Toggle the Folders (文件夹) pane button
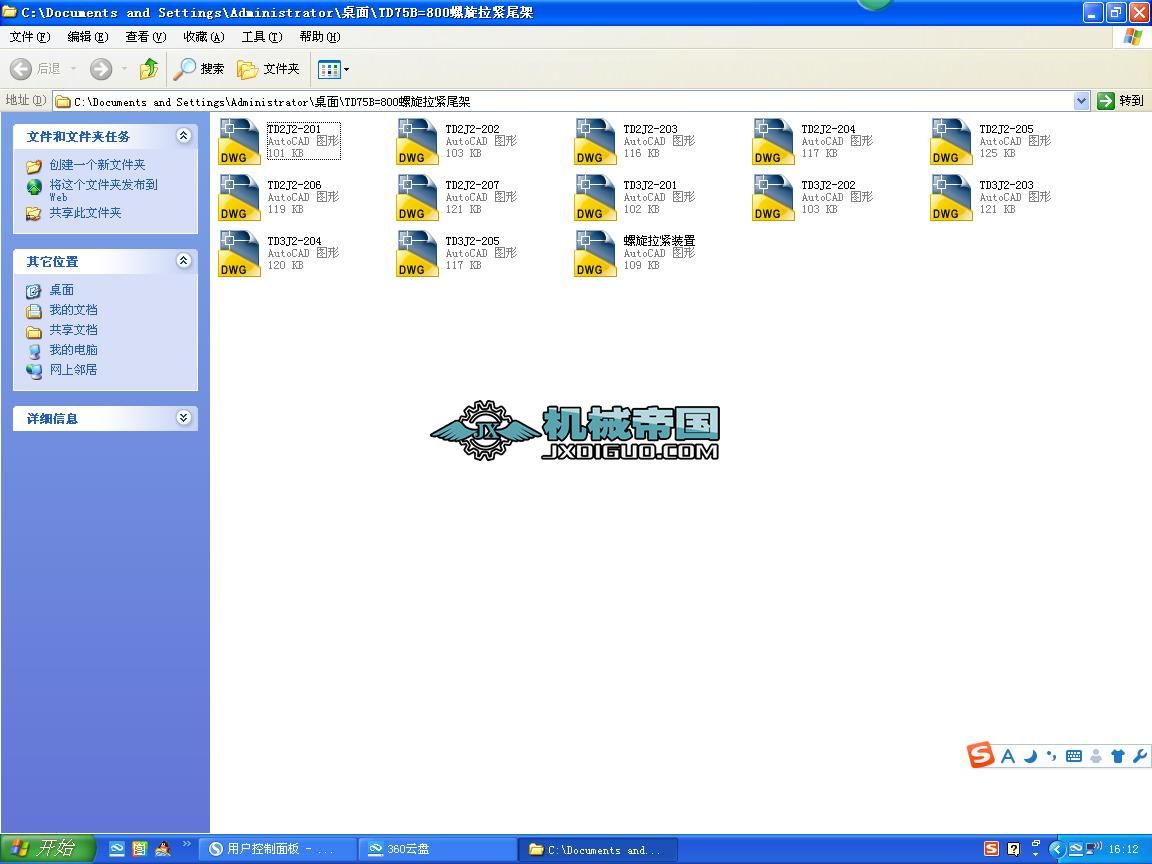The height and width of the screenshot is (864, 1152). coord(268,69)
